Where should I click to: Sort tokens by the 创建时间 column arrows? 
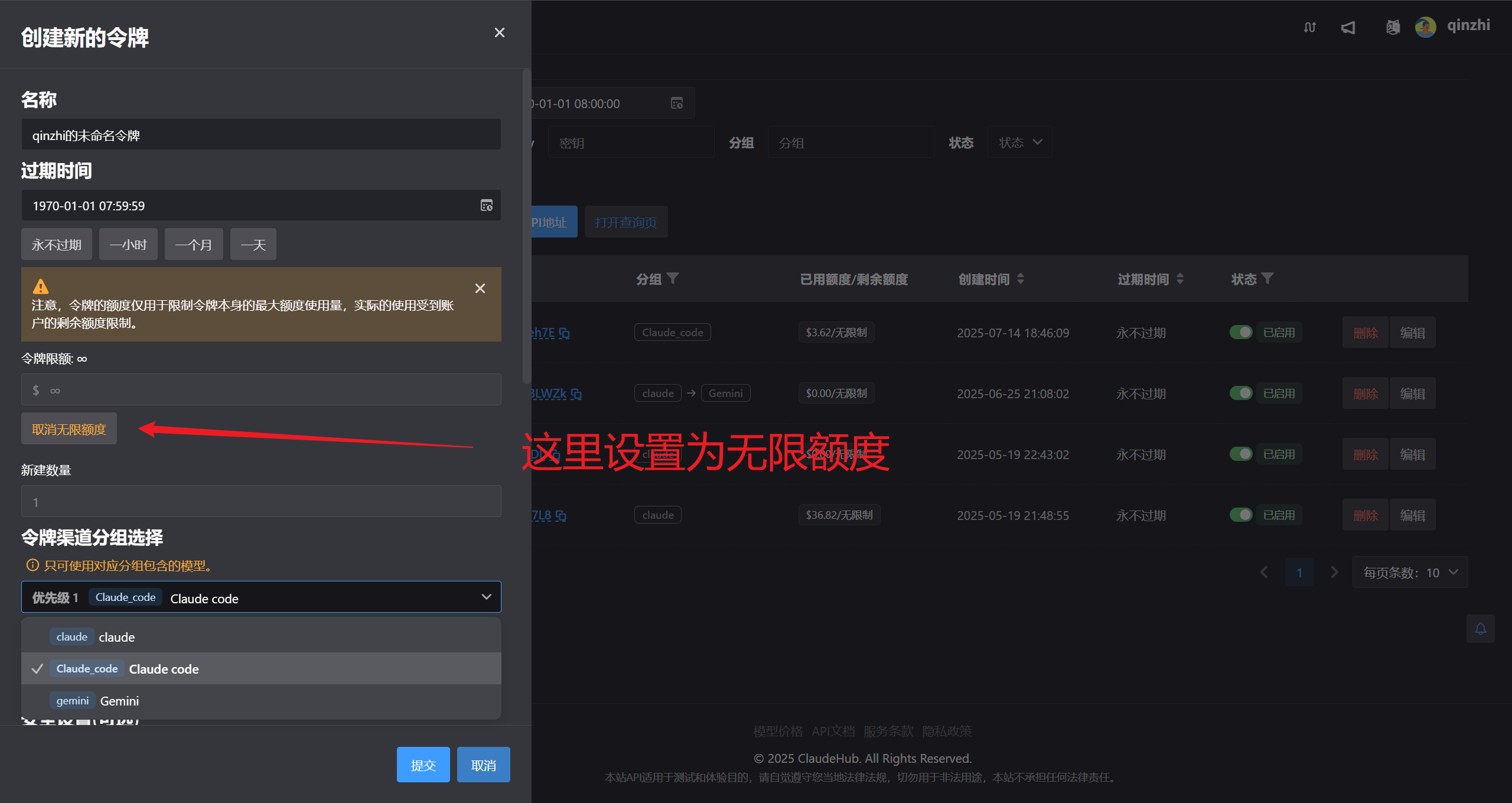[1021, 278]
